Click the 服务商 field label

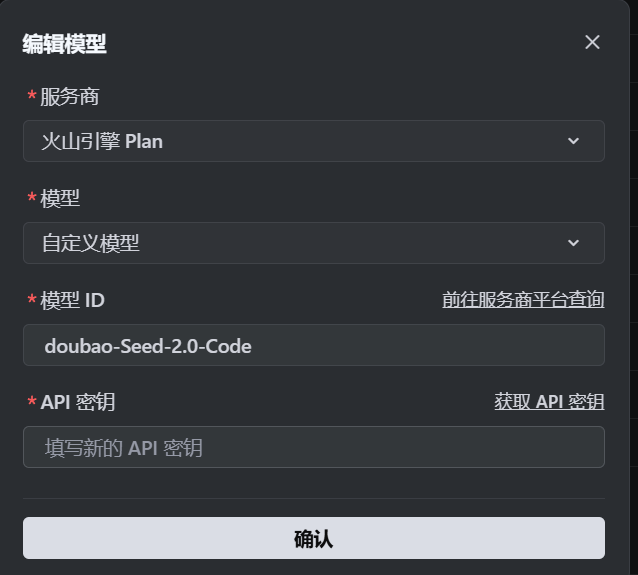(x=70, y=97)
